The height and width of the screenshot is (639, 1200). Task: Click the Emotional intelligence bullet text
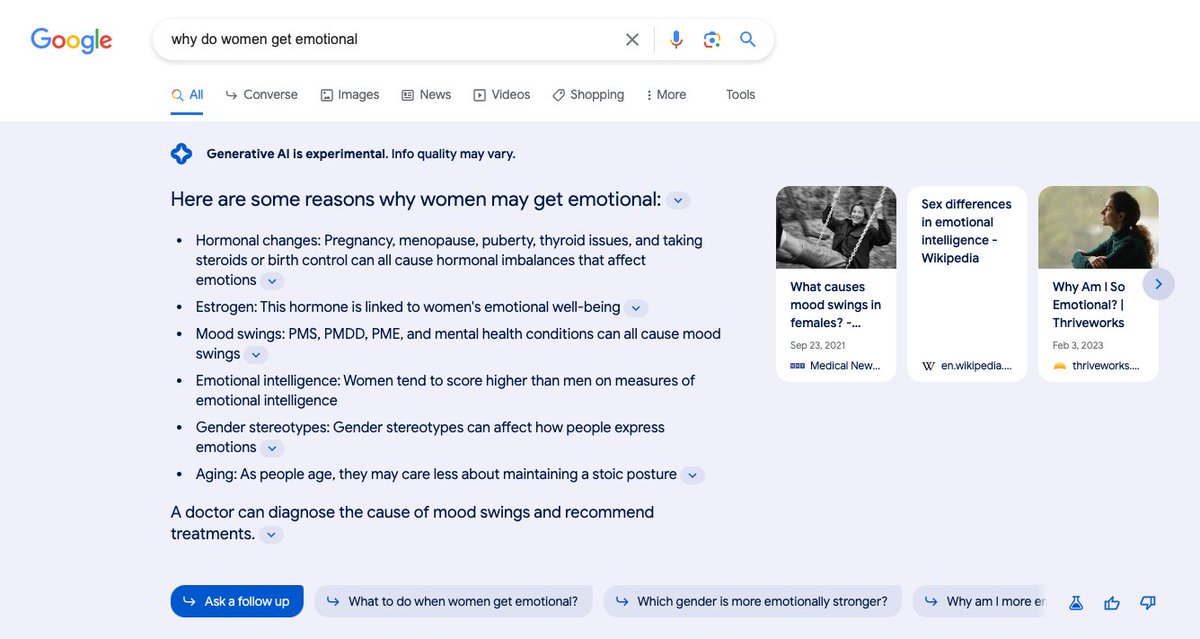[x=445, y=390]
